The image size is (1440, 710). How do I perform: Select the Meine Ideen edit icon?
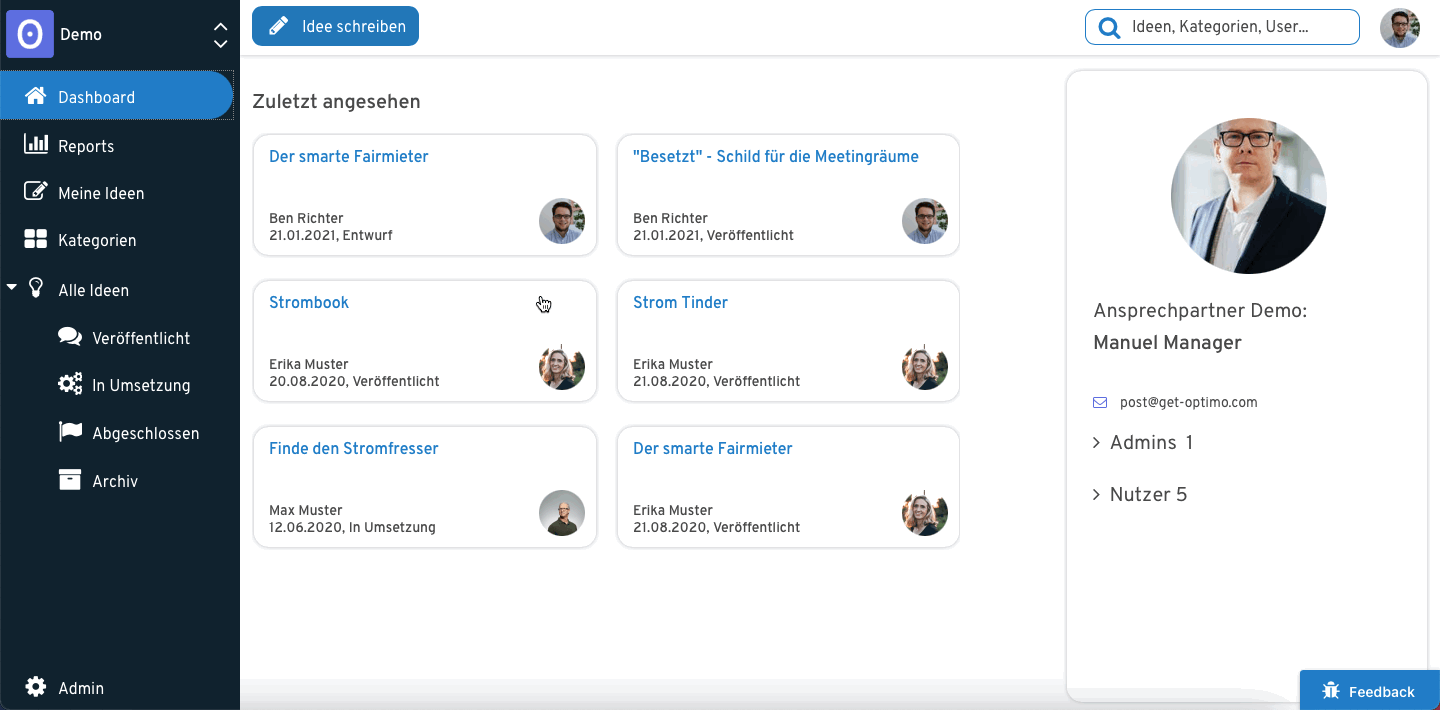point(36,192)
